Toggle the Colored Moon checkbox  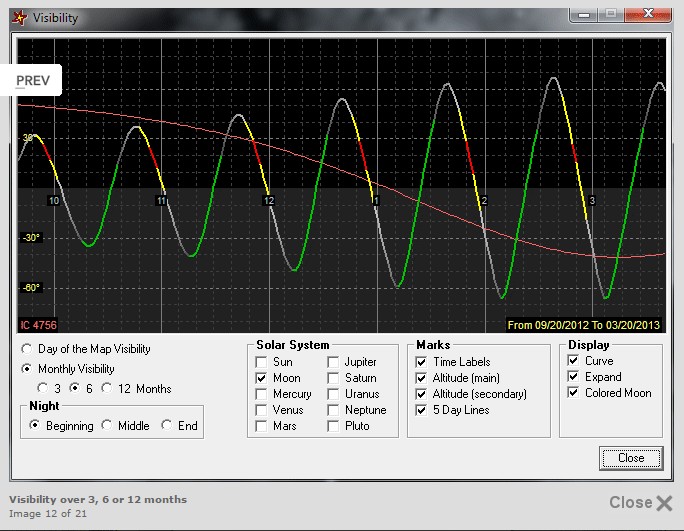(574, 392)
